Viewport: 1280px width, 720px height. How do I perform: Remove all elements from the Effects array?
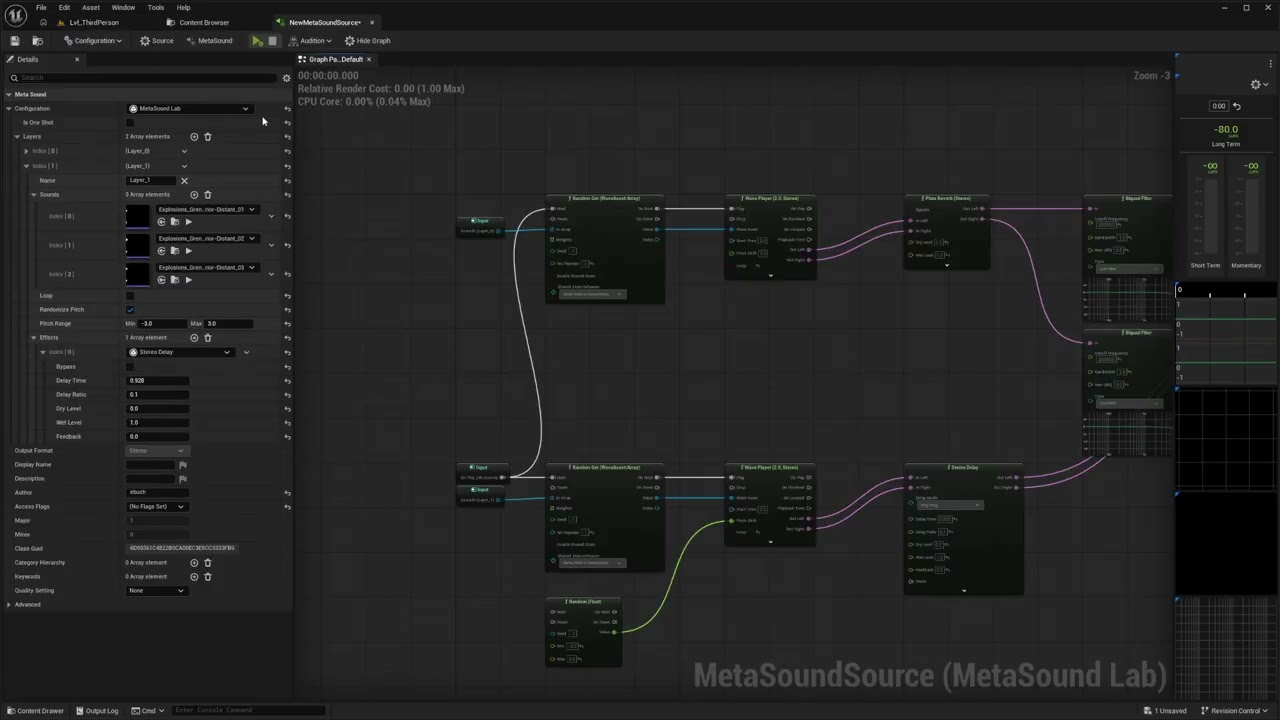pos(208,338)
